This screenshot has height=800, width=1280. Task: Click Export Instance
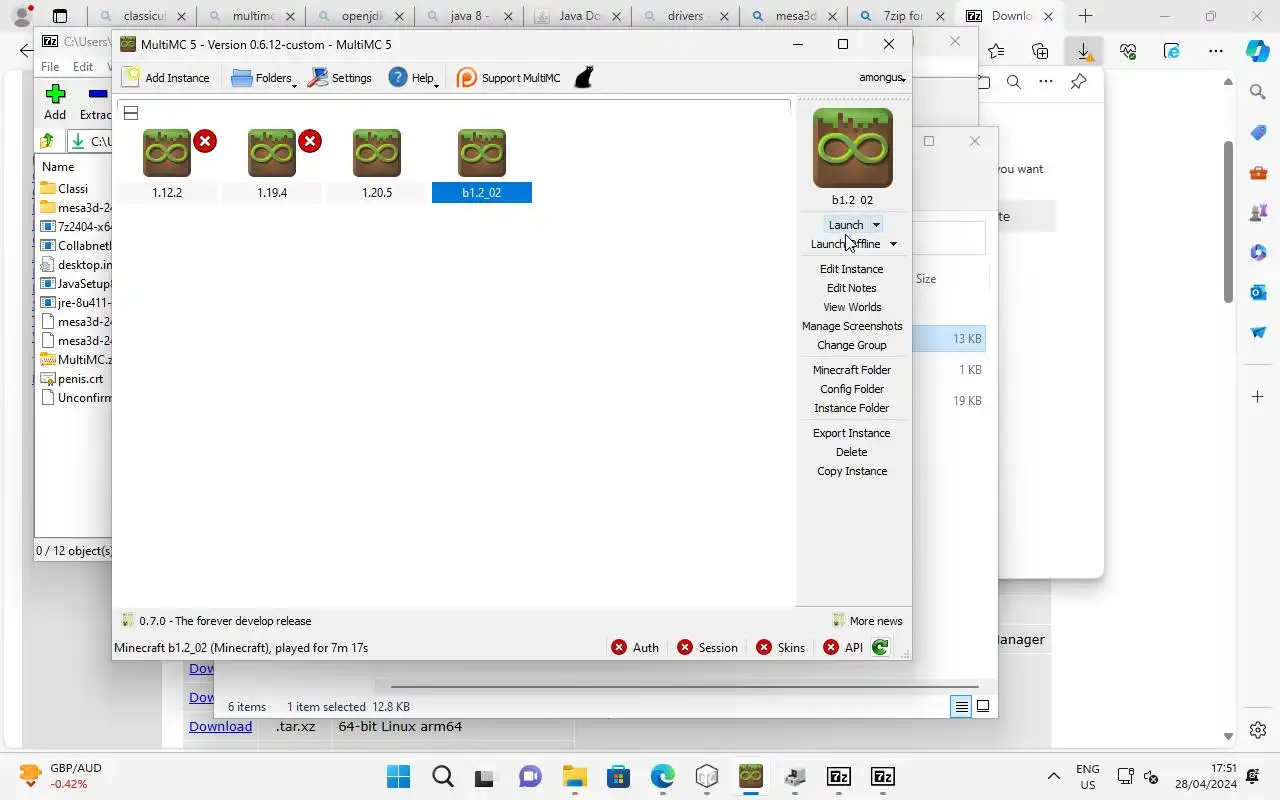(x=852, y=433)
